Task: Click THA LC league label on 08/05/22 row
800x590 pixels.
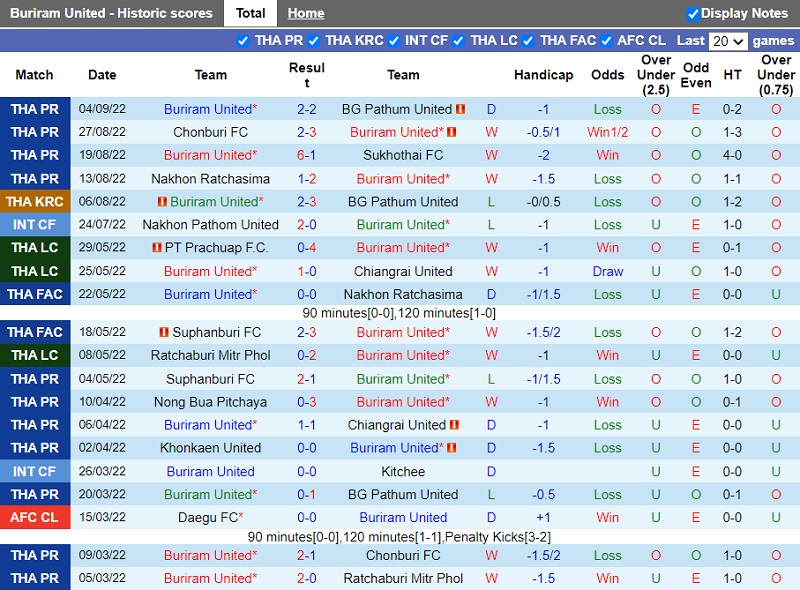Action: coord(35,355)
